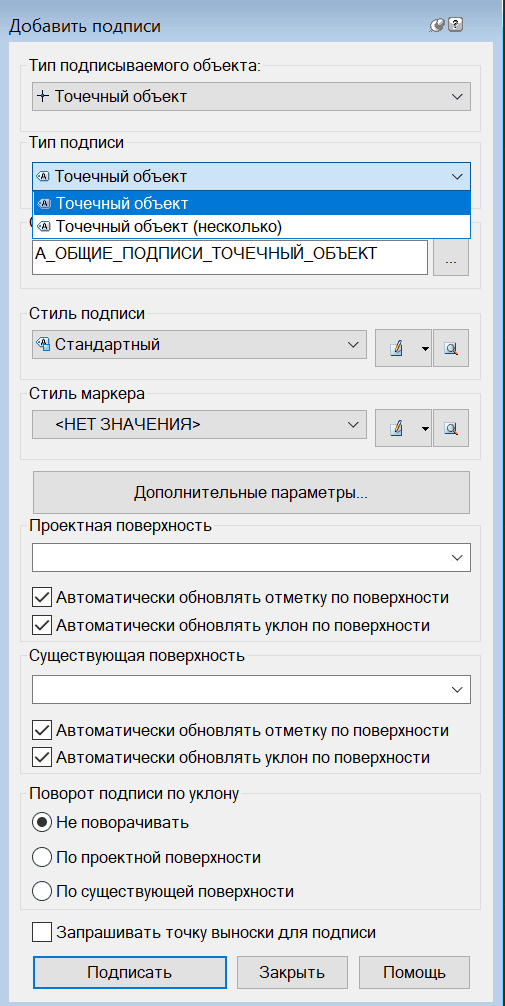This screenshot has width=505, height=1006.
Task: Open the Тип подписываемого объекта dropdown
Action: [252, 97]
